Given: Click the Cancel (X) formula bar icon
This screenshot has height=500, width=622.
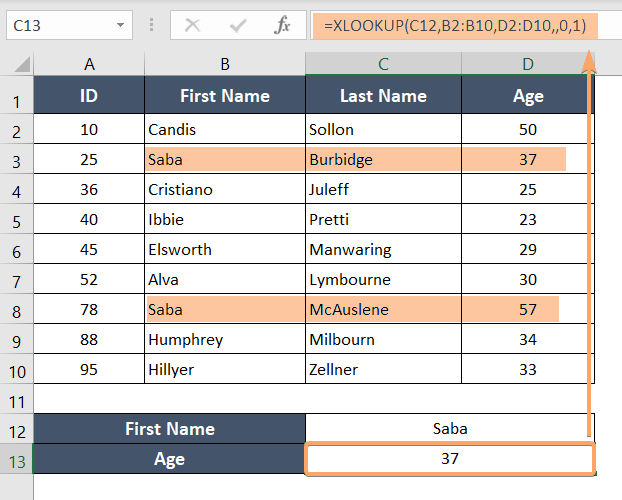Looking at the screenshot, I should 192,25.
